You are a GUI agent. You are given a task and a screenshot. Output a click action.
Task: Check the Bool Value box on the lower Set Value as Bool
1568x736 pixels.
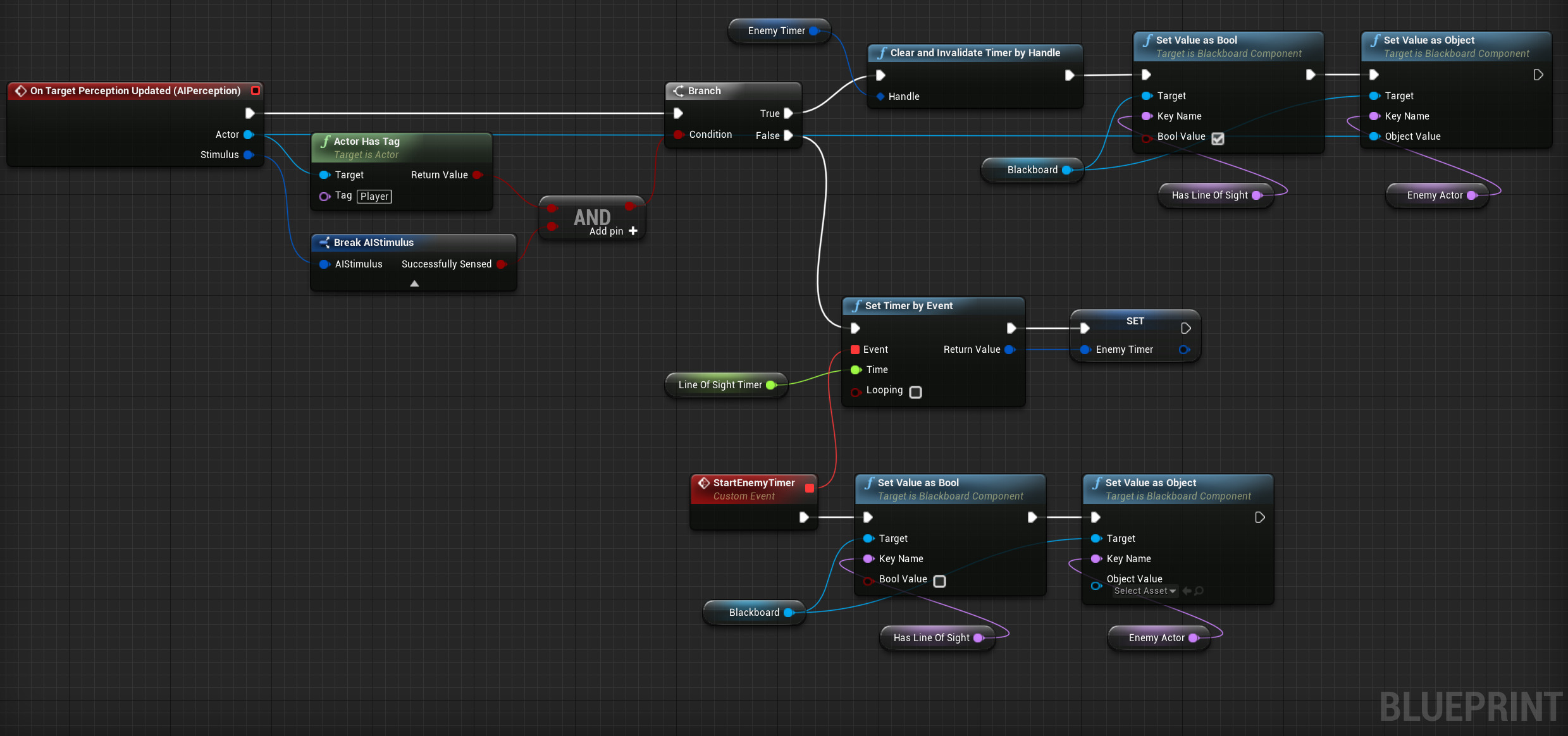click(x=939, y=581)
